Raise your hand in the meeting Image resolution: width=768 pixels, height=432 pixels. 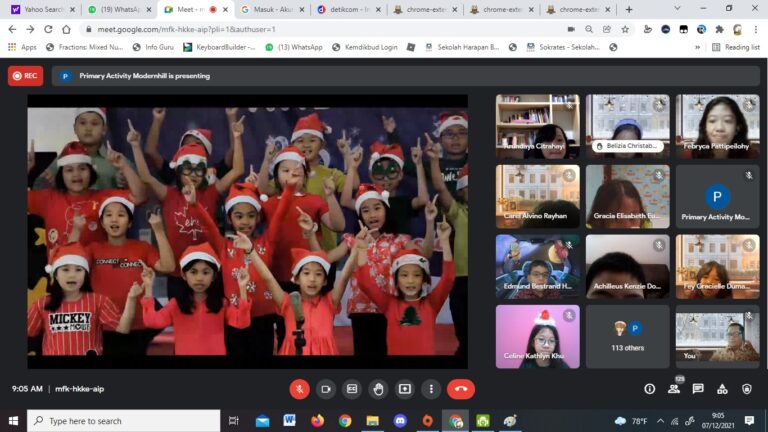(378, 389)
